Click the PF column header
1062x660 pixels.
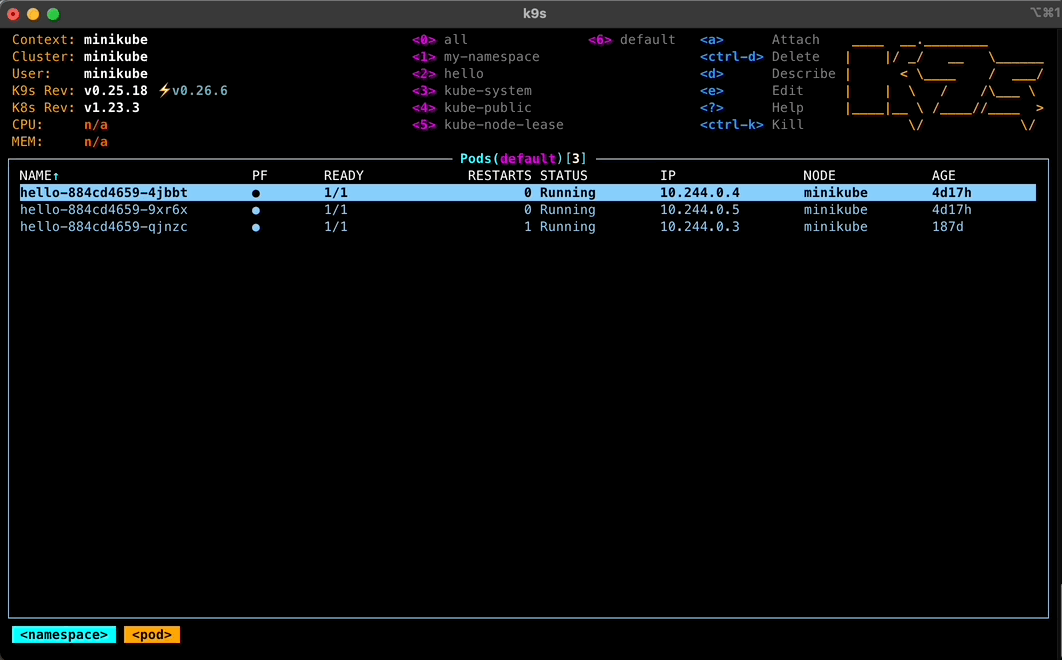(259, 176)
